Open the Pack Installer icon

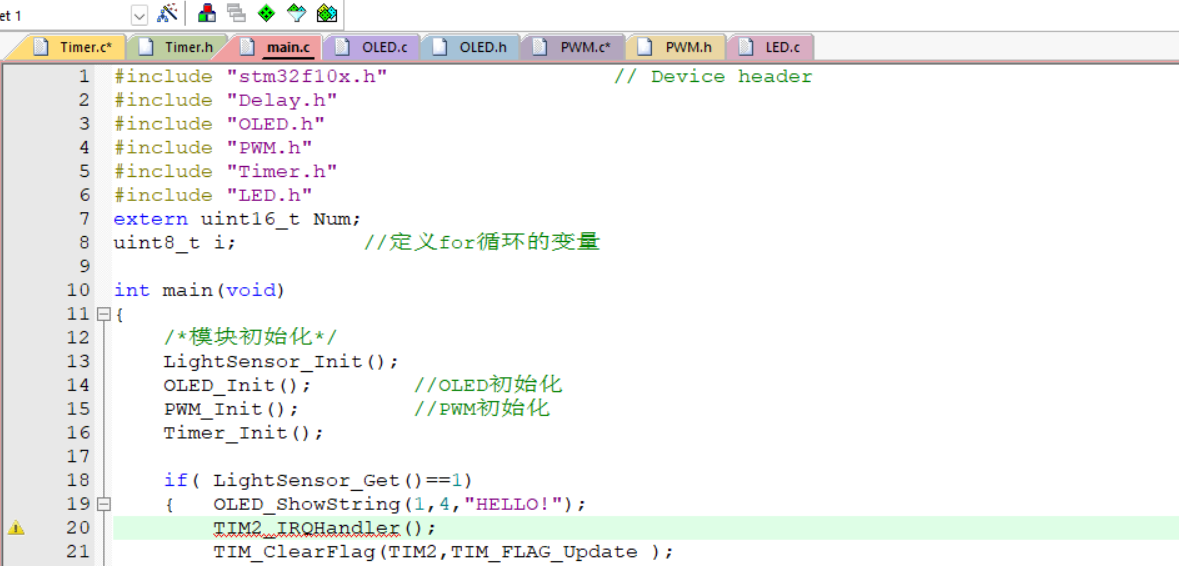(x=326, y=14)
